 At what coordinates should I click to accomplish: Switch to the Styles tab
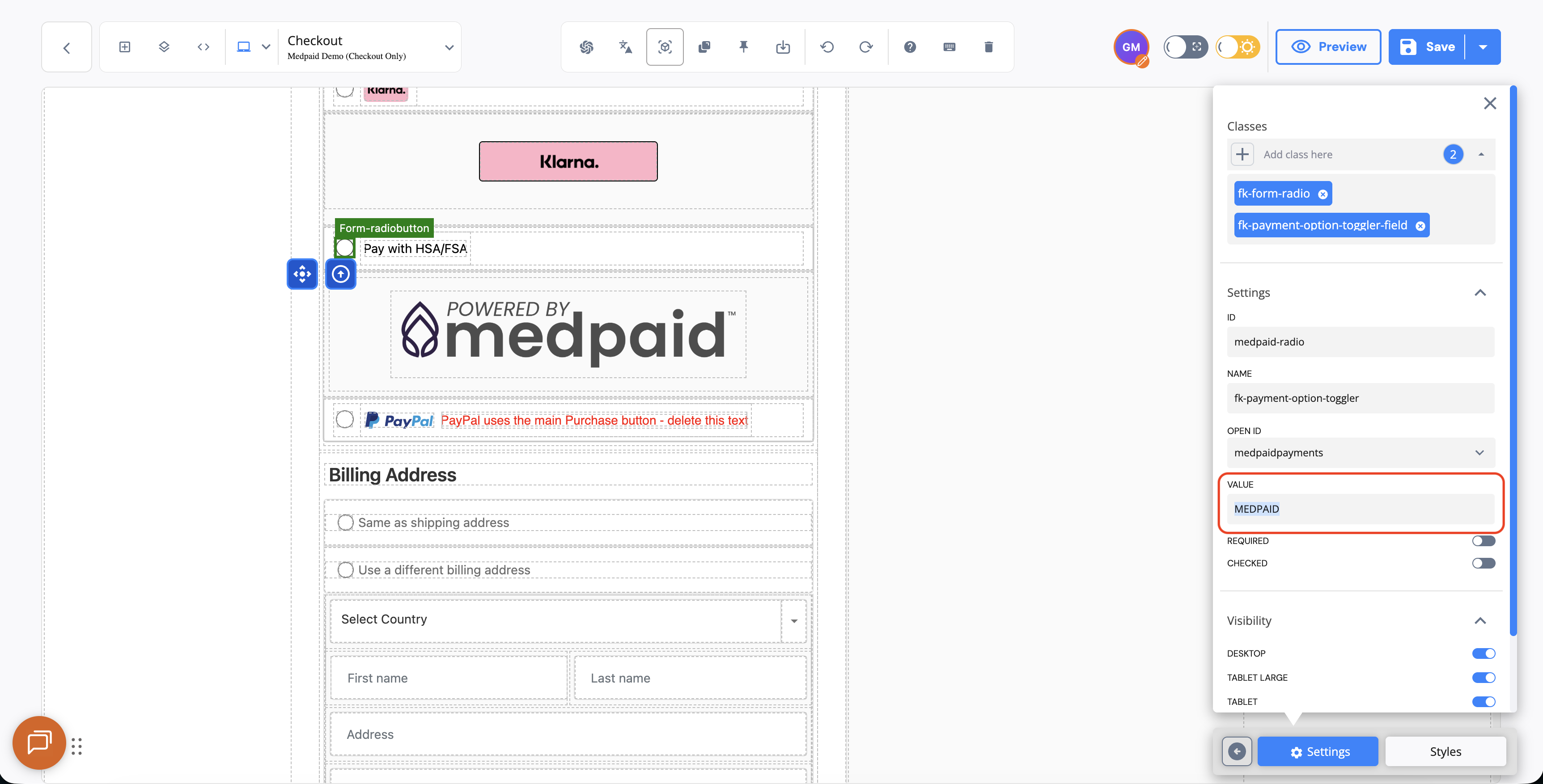(x=1446, y=752)
